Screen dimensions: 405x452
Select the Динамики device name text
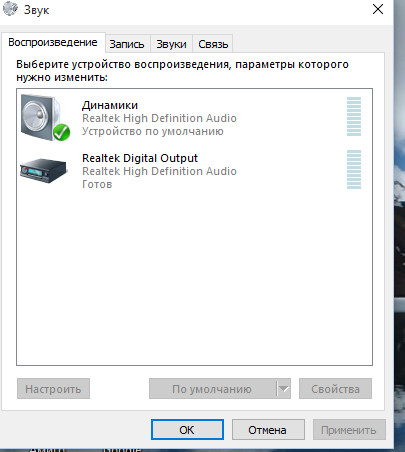pos(110,105)
